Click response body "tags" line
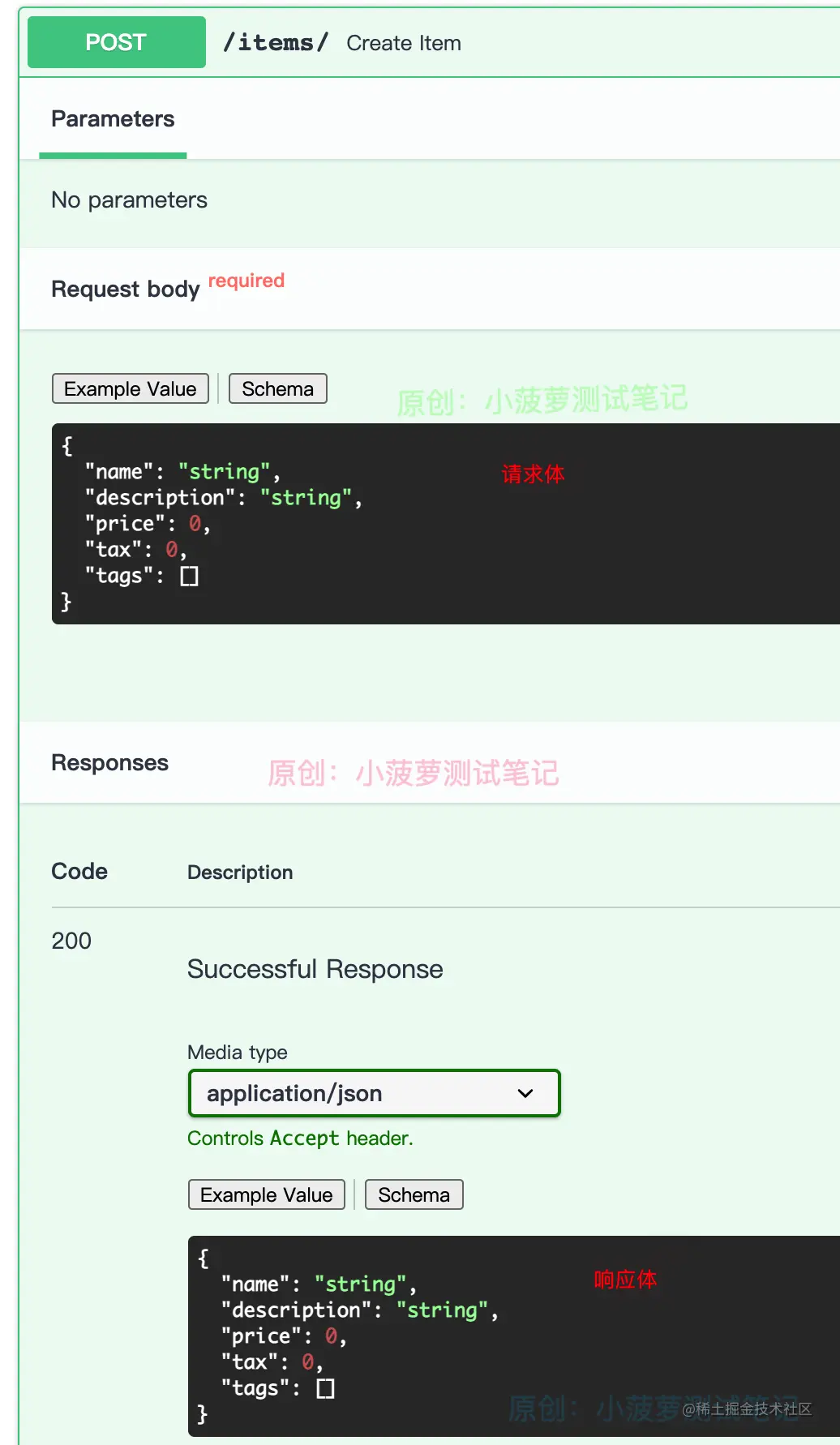Viewport: 840px width, 1445px height. coord(278,1388)
